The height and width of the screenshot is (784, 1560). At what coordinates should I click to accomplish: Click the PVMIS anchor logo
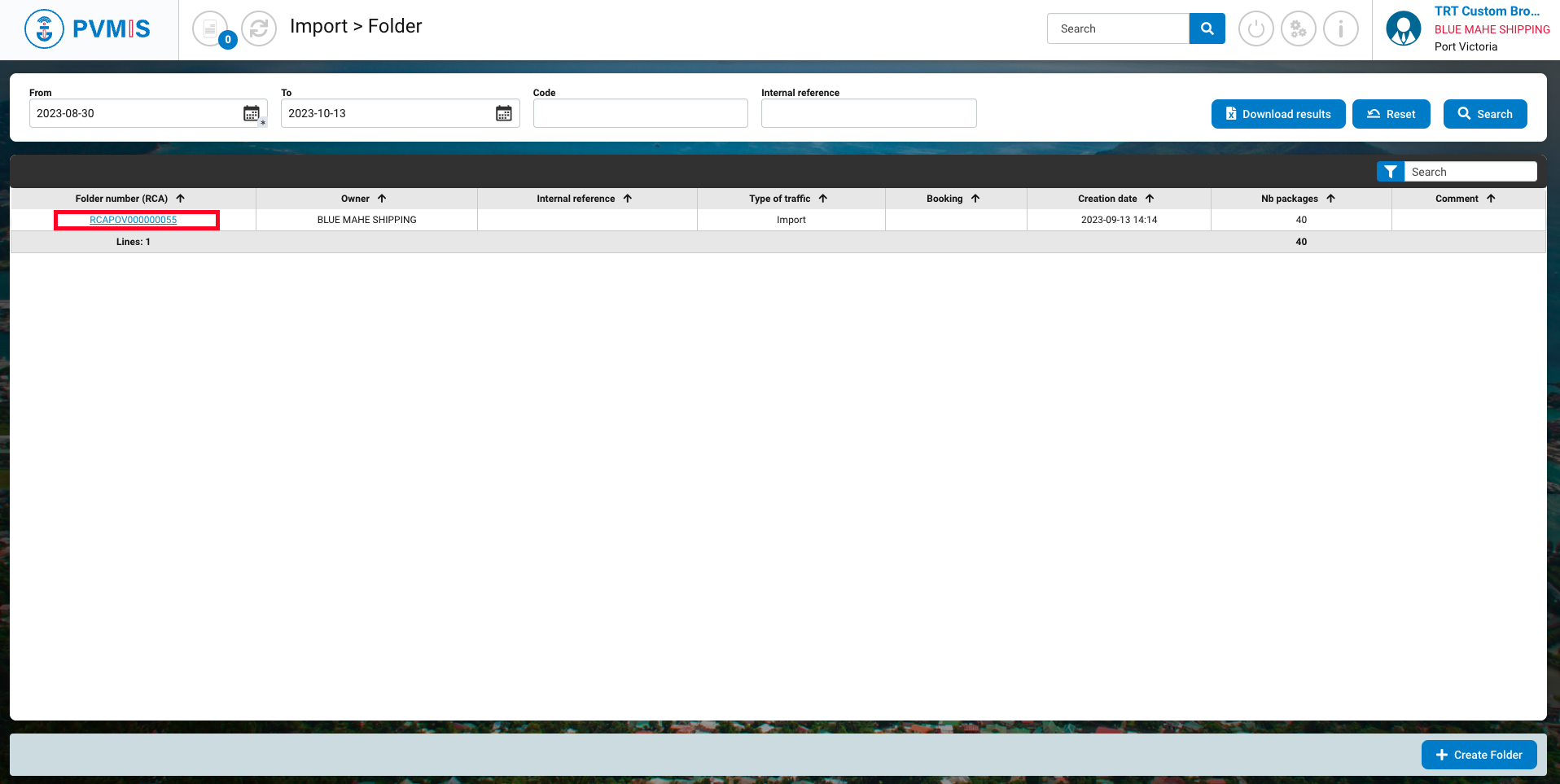[44, 29]
